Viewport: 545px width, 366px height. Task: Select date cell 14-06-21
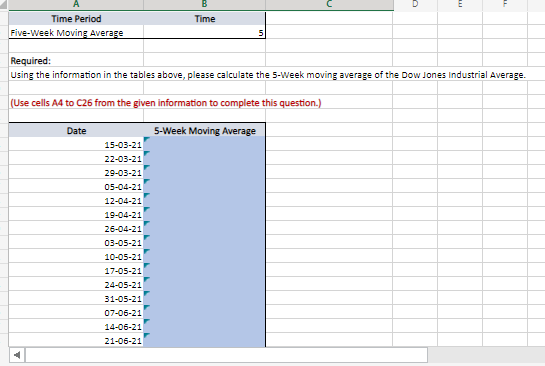click(76, 326)
